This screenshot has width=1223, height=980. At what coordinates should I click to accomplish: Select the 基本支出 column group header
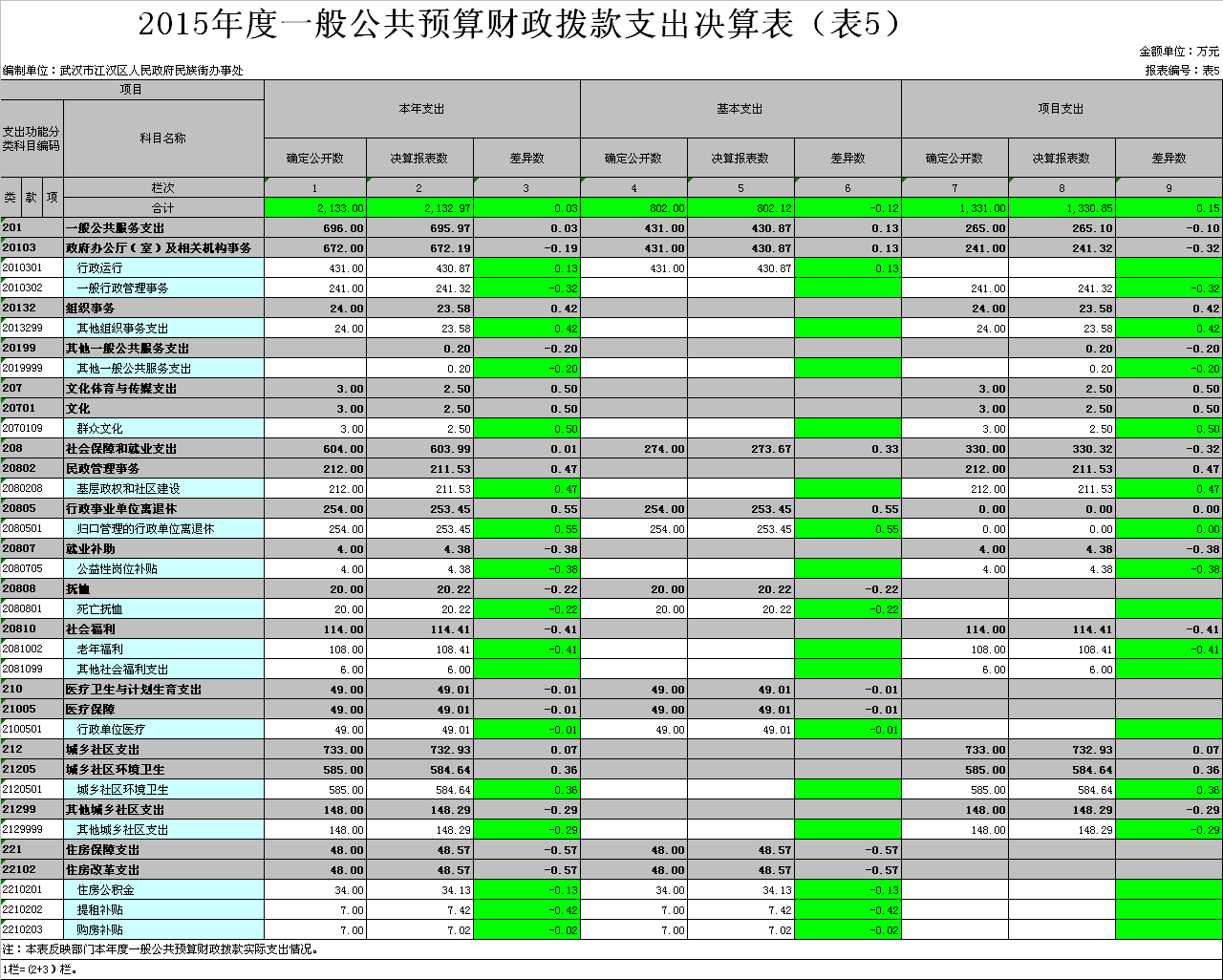coord(740,109)
